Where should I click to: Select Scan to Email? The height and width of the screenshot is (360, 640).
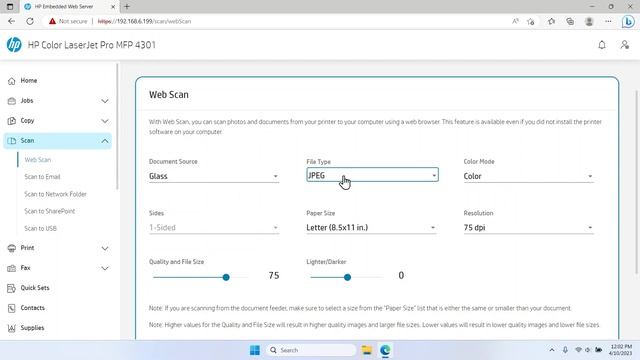pyautogui.click(x=42, y=177)
